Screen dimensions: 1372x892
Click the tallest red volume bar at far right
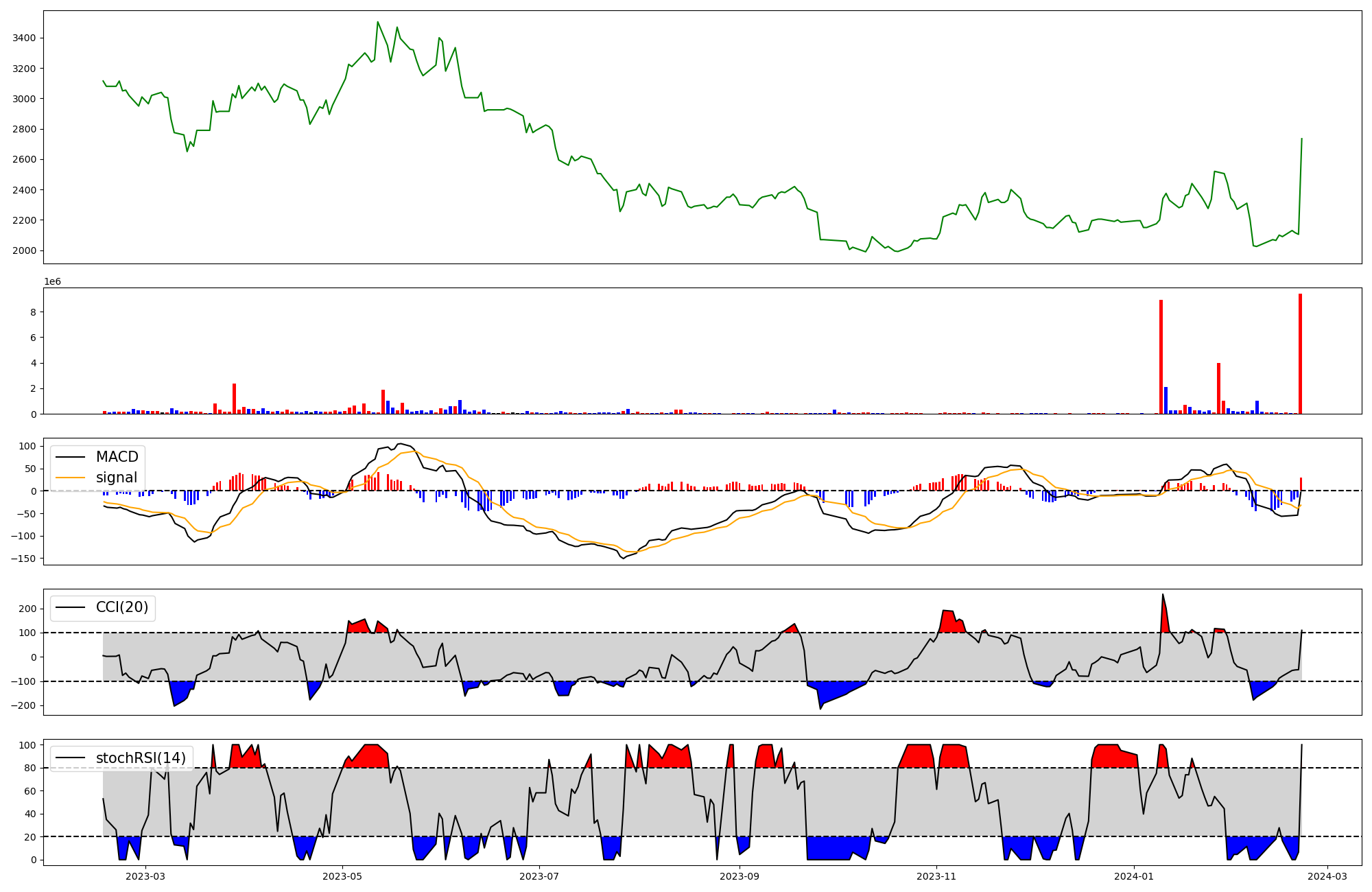1300,353
